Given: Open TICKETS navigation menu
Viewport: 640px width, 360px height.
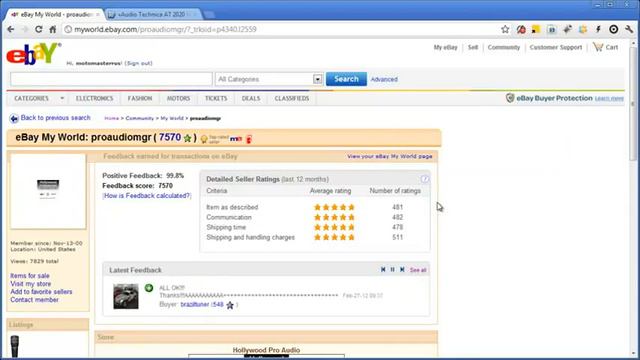Looking at the screenshot, I should [x=216, y=98].
